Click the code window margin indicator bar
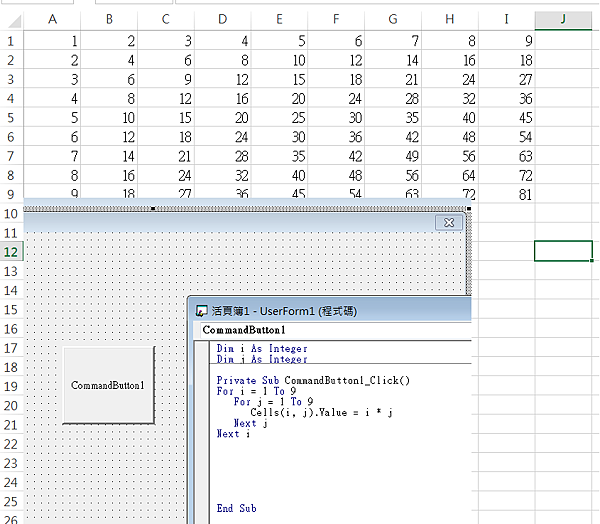Viewport: 600px width, 524px height. coord(203,430)
